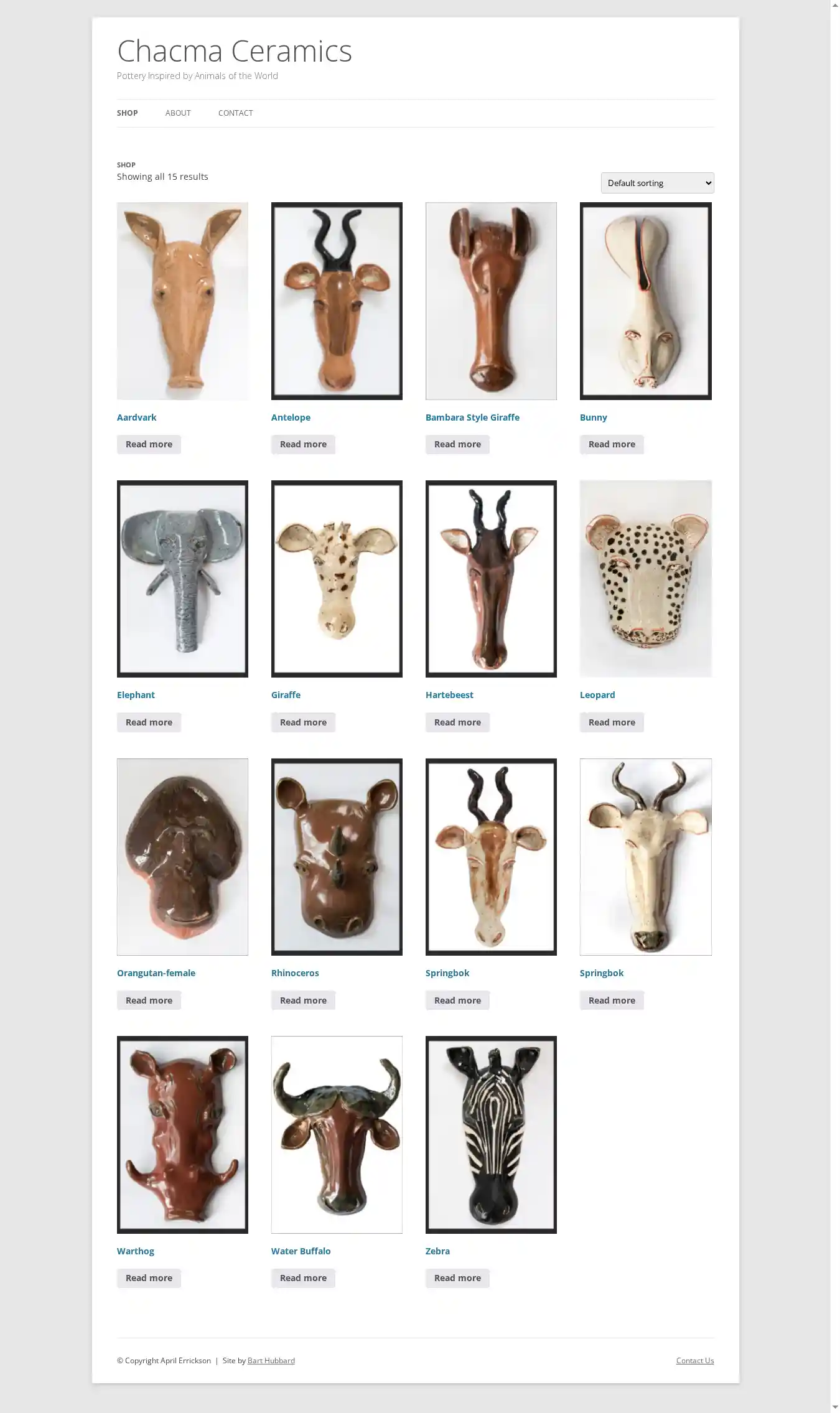Open the Rhinoceros mask thumbnail
Screen dimensions: 840x1413
pyautogui.click(x=337, y=857)
